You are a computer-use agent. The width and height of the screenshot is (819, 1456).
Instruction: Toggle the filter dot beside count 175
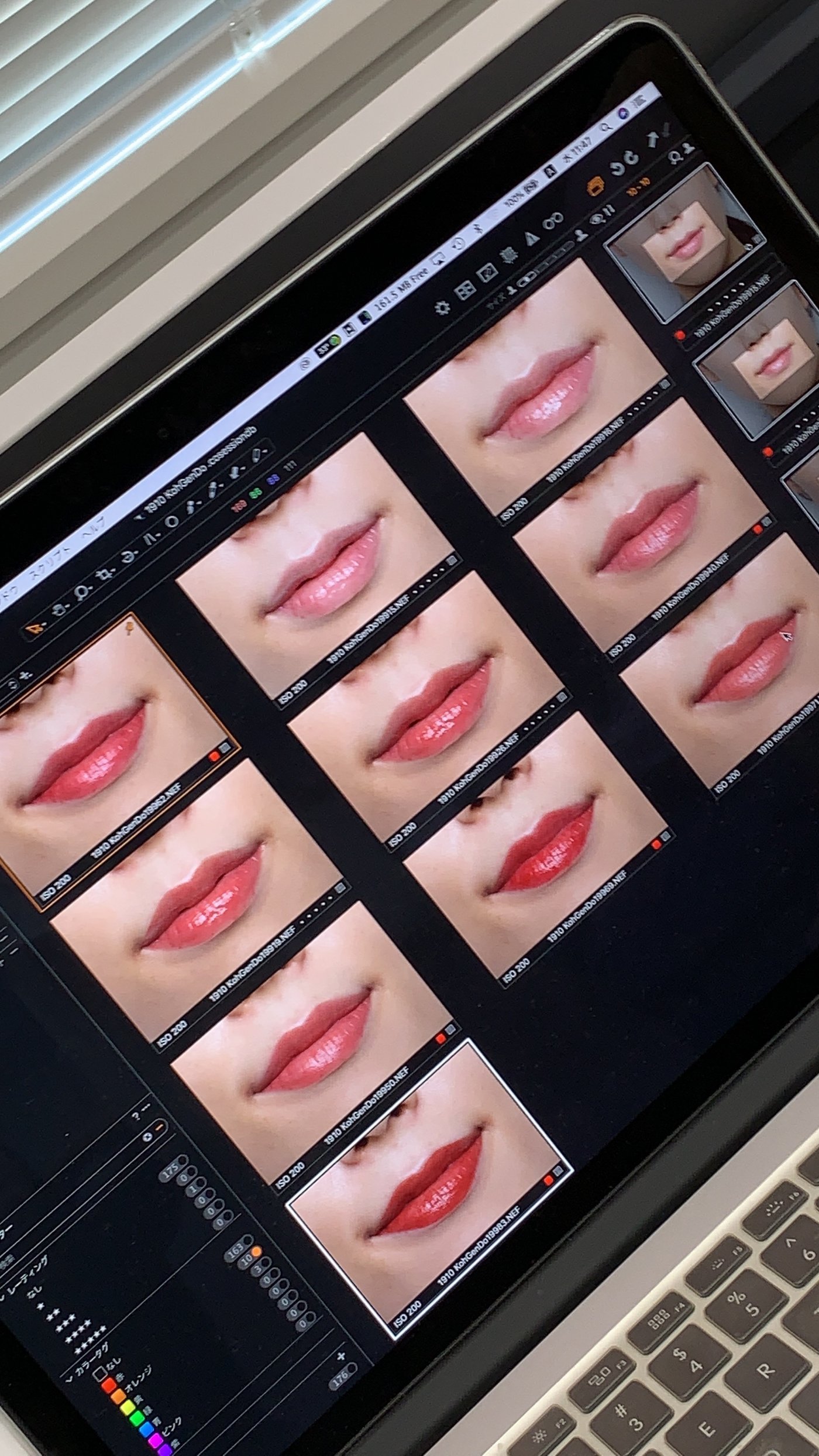[183, 1160]
